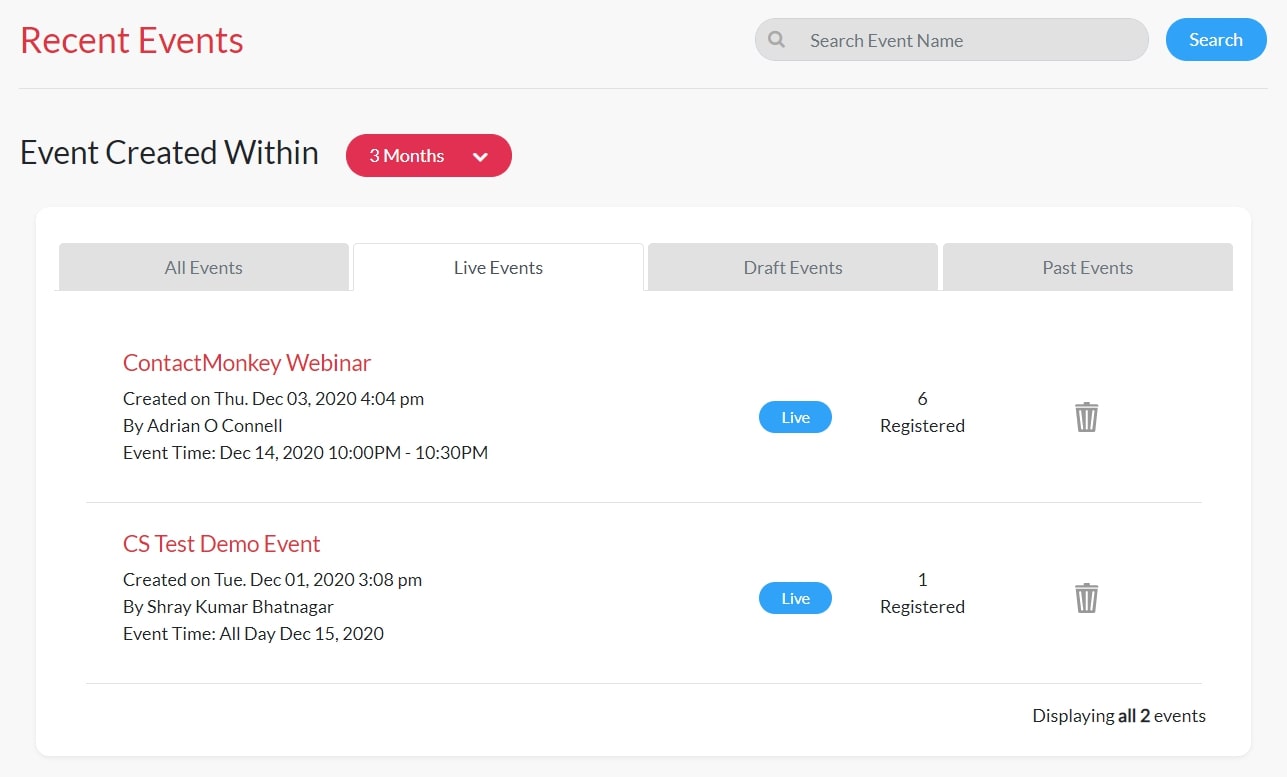The image size is (1287, 777).
Task: Select the Live Events tab
Action: point(498,267)
